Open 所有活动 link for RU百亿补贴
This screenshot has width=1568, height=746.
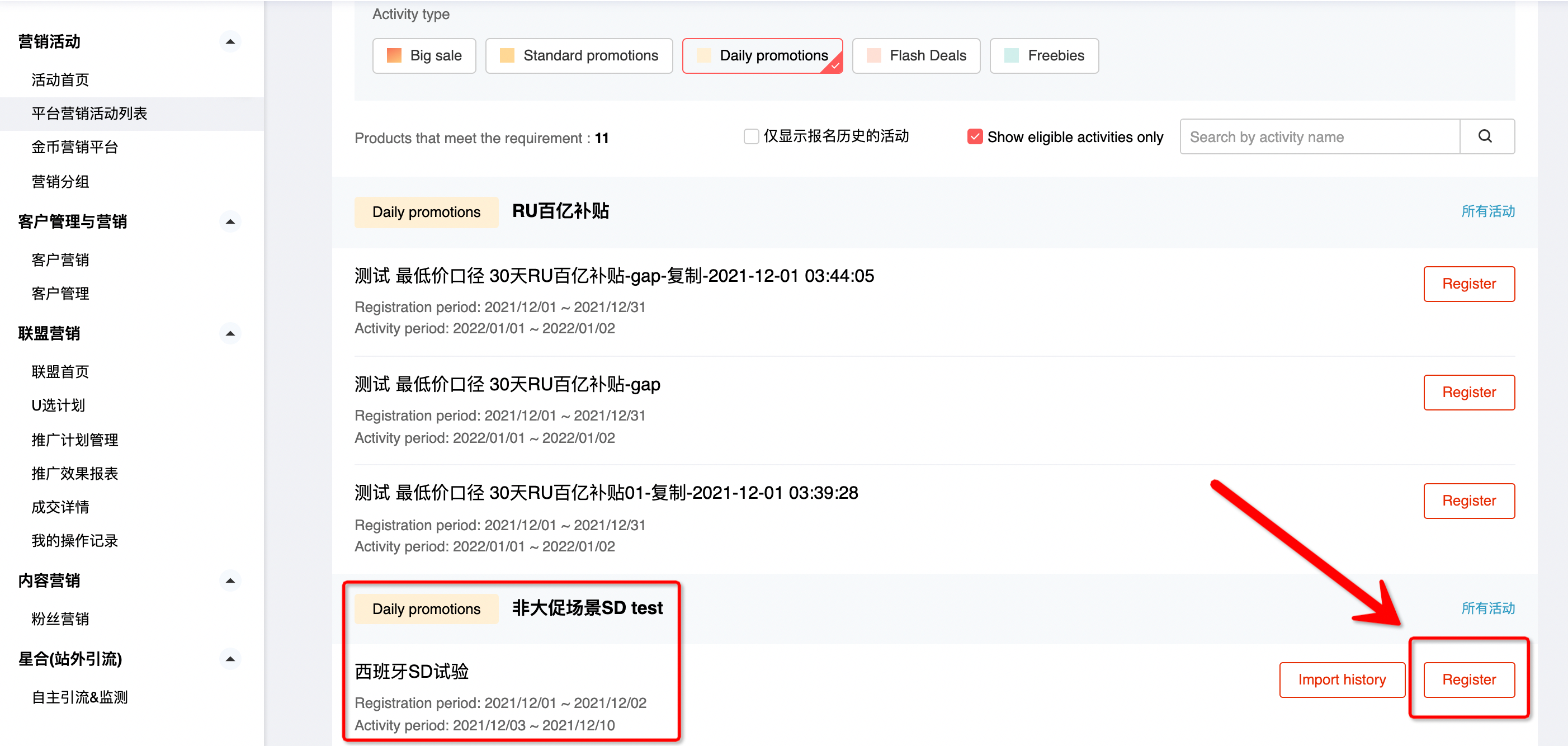[x=1487, y=211]
